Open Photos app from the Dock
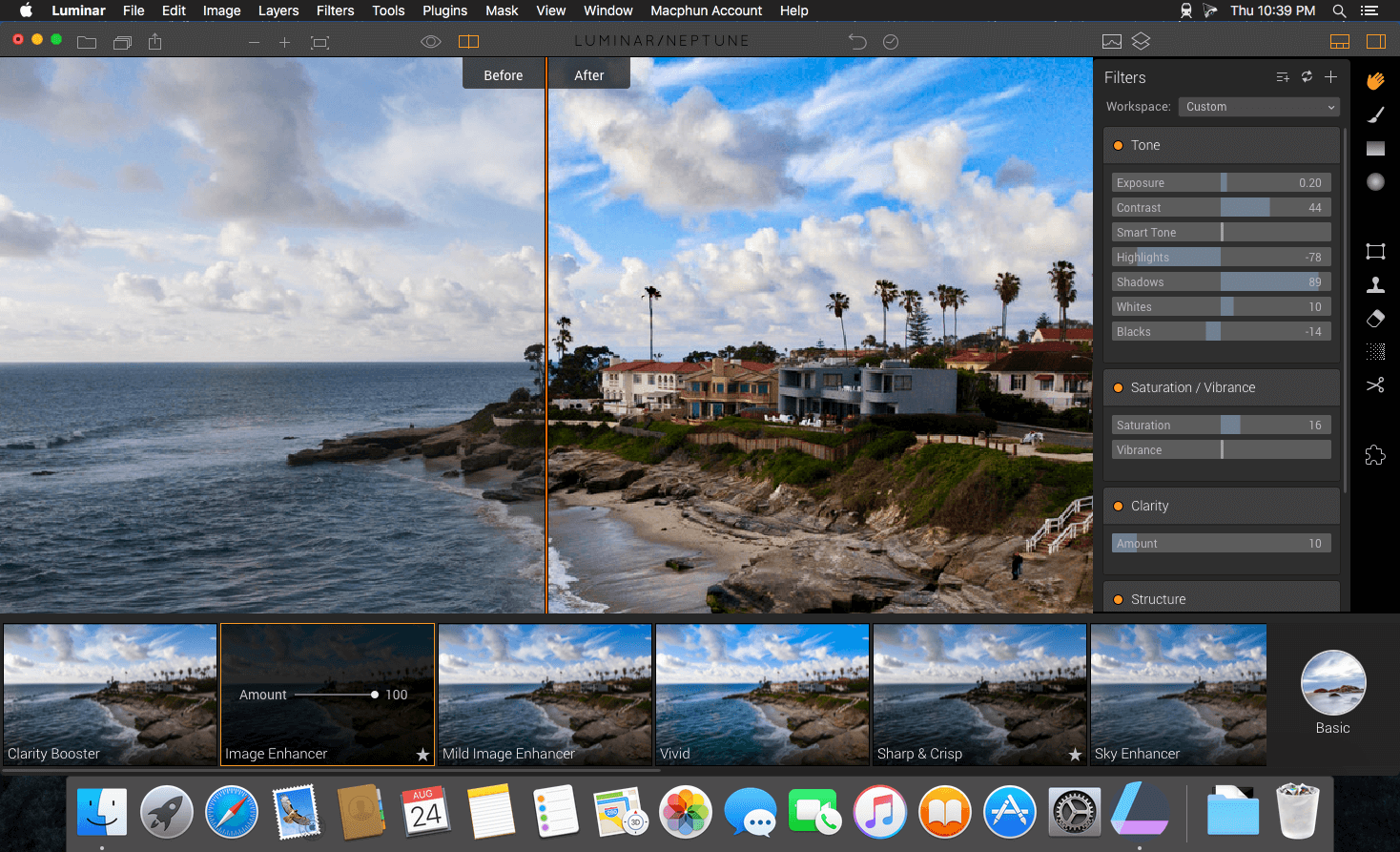This screenshot has width=1400, height=852. [686, 812]
